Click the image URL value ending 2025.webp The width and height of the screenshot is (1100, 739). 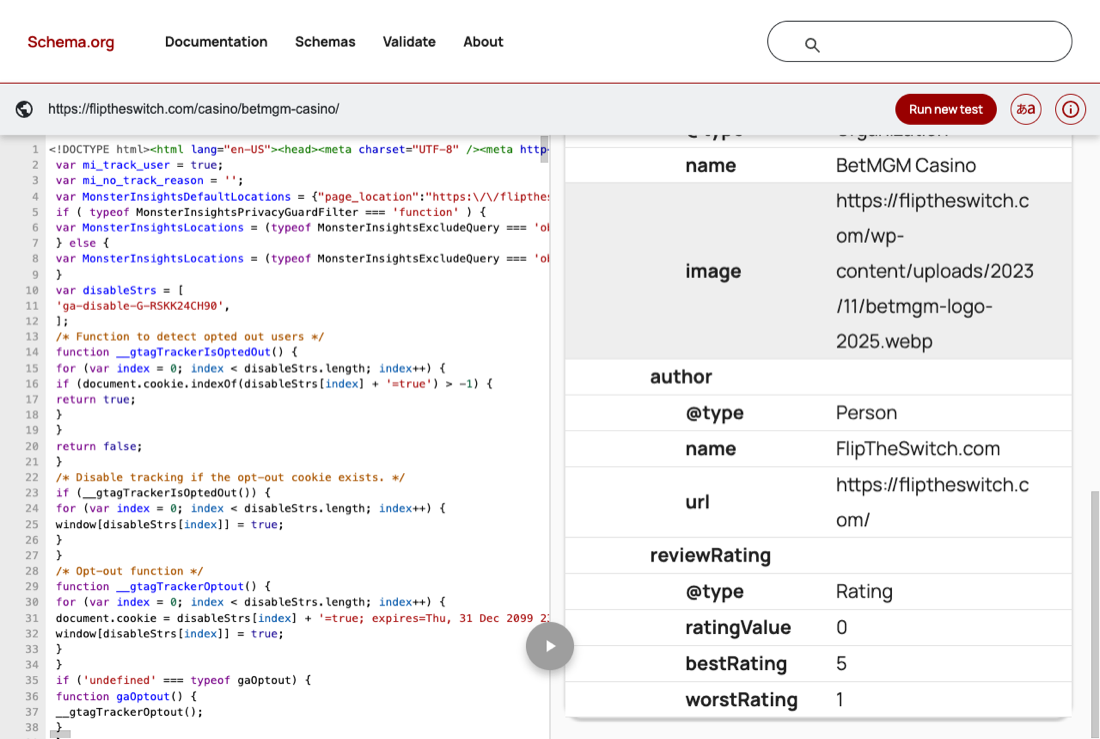click(x=934, y=271)
